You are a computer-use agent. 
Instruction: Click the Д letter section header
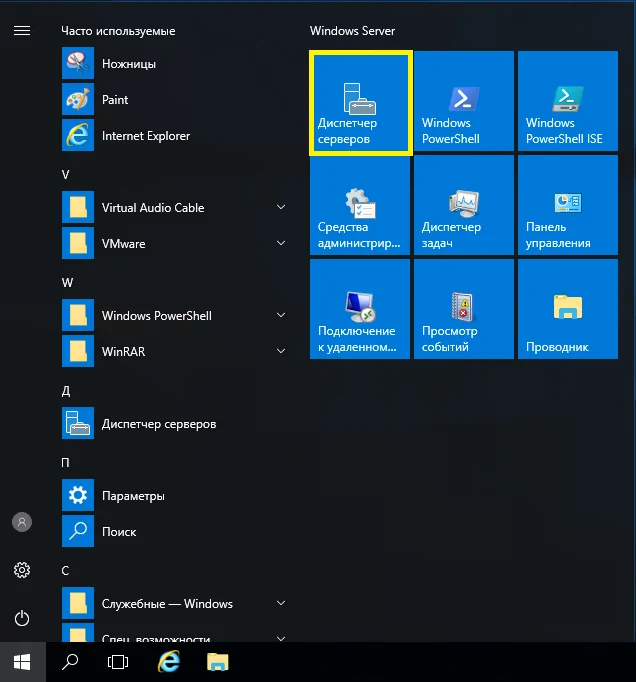[x=66, y=391]
